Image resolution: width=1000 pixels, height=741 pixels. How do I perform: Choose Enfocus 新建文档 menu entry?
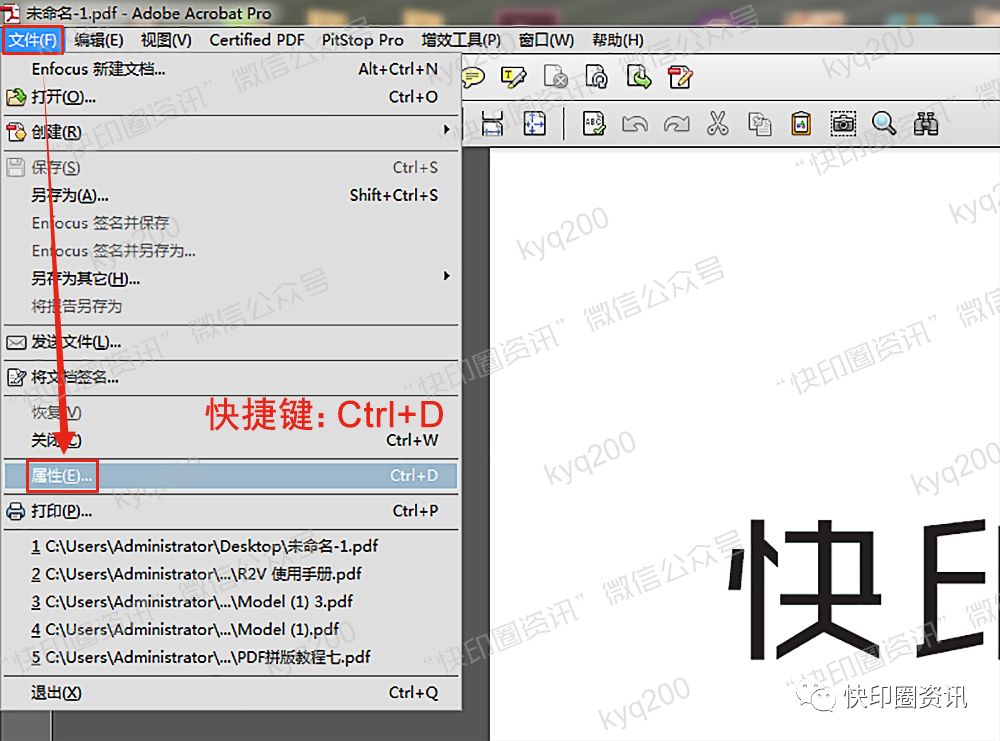[232, 69]
